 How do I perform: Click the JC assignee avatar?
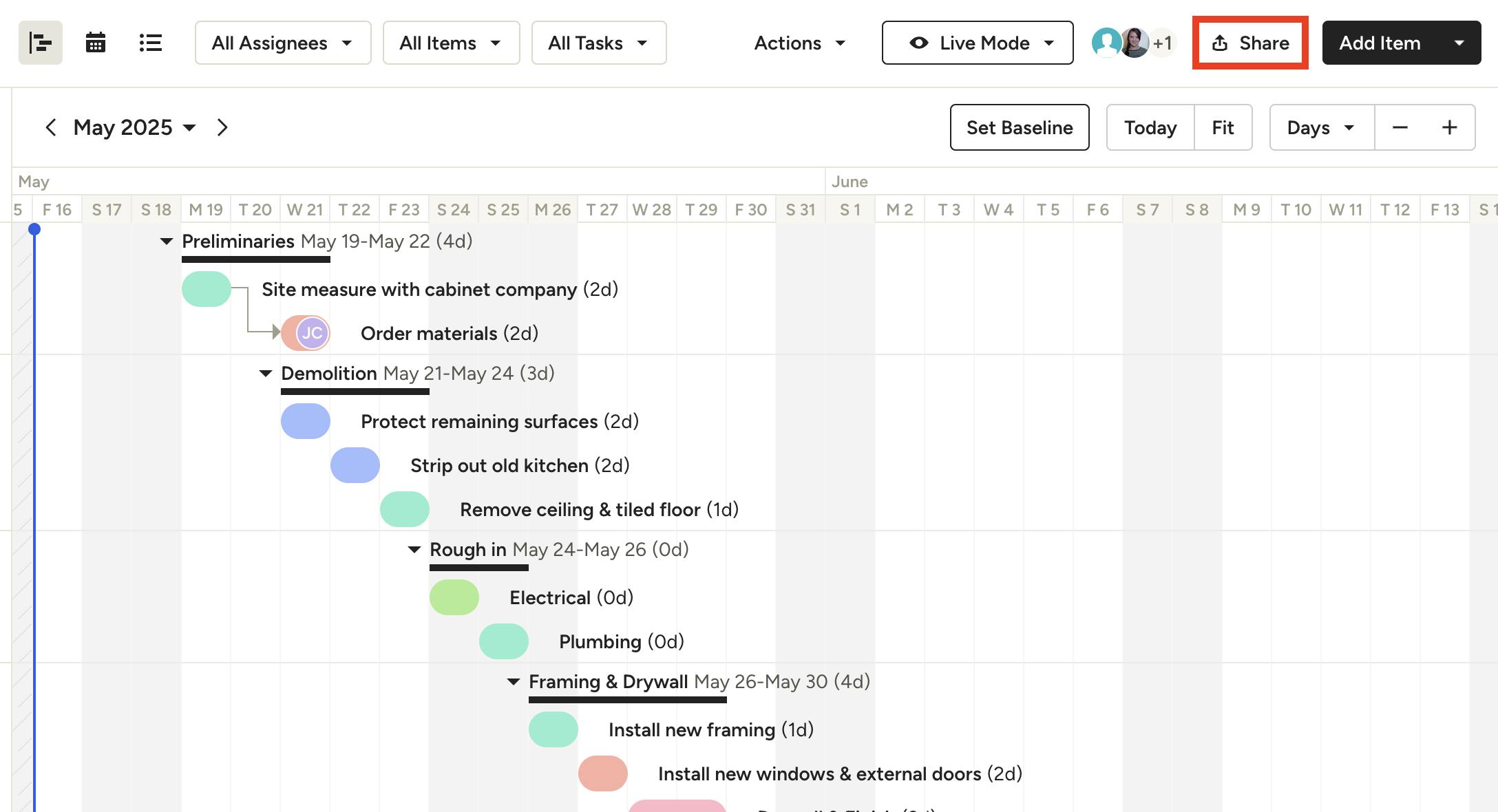312,333
